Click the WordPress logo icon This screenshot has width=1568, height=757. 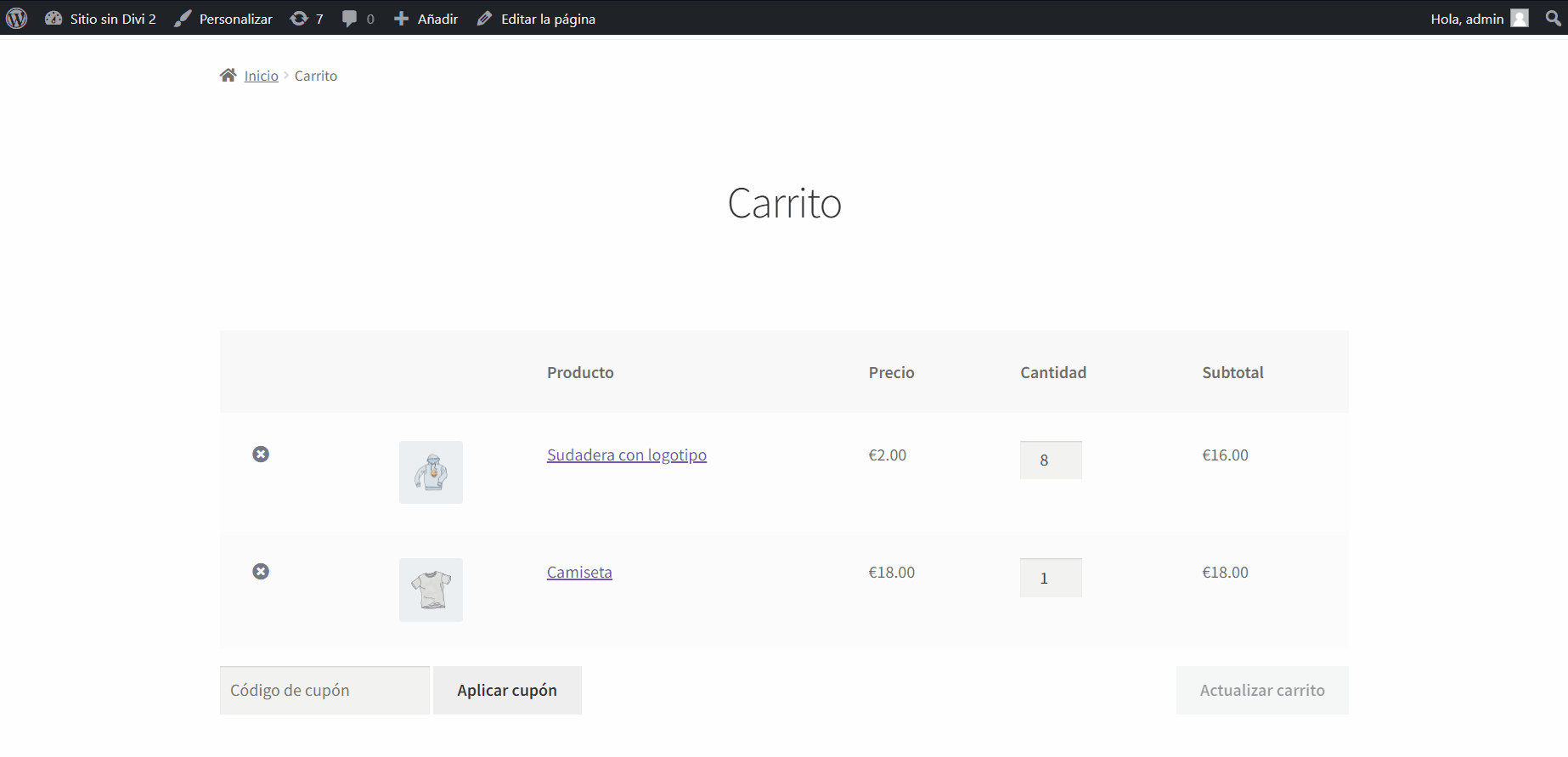17,18
